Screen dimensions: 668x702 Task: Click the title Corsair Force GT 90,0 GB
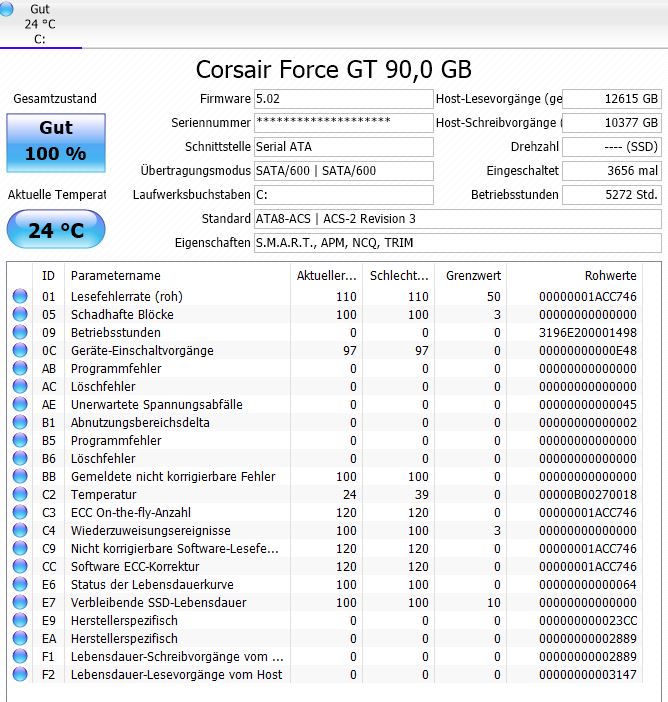(334, 69)
